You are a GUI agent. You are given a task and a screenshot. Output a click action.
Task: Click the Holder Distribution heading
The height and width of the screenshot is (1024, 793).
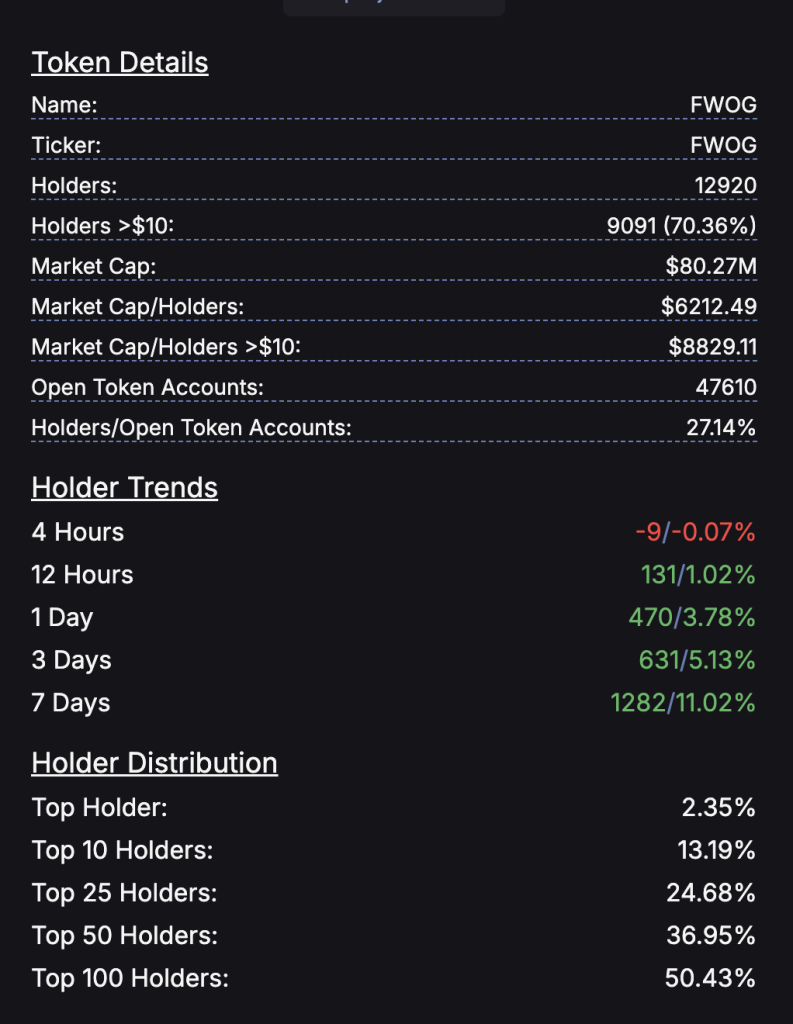154,763
